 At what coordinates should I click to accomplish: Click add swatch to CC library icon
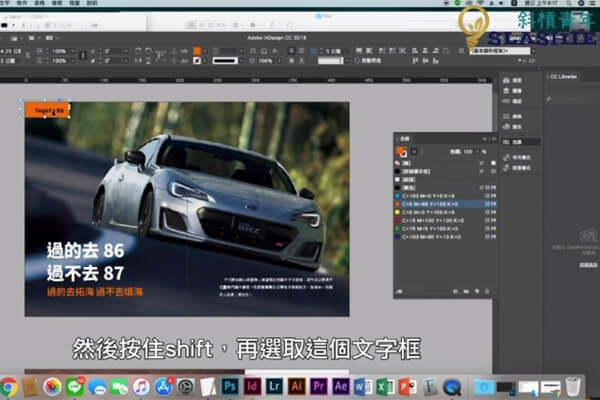click(x=400, y=292)
